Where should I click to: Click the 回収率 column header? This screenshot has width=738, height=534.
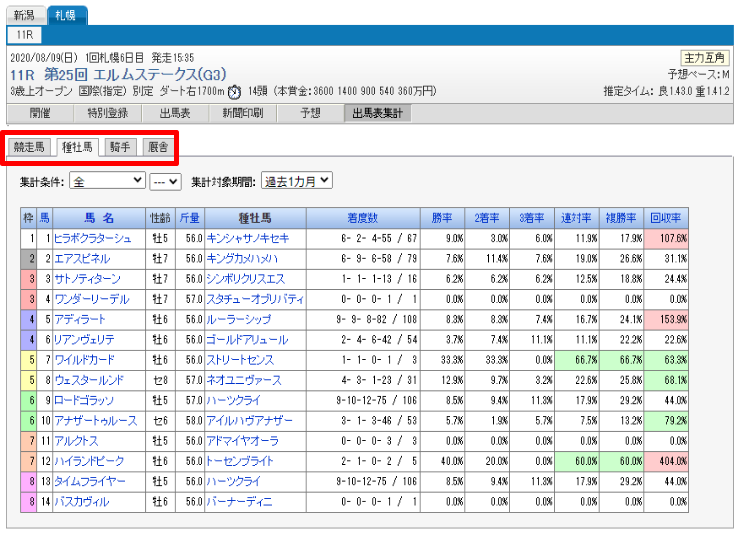665,217
